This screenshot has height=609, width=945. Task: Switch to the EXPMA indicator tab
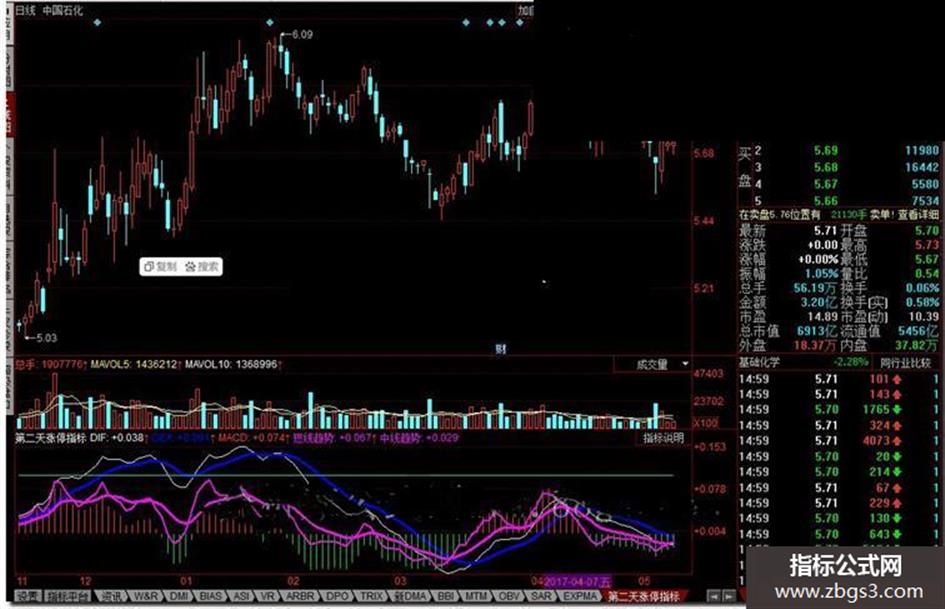[x=580, y=596]
